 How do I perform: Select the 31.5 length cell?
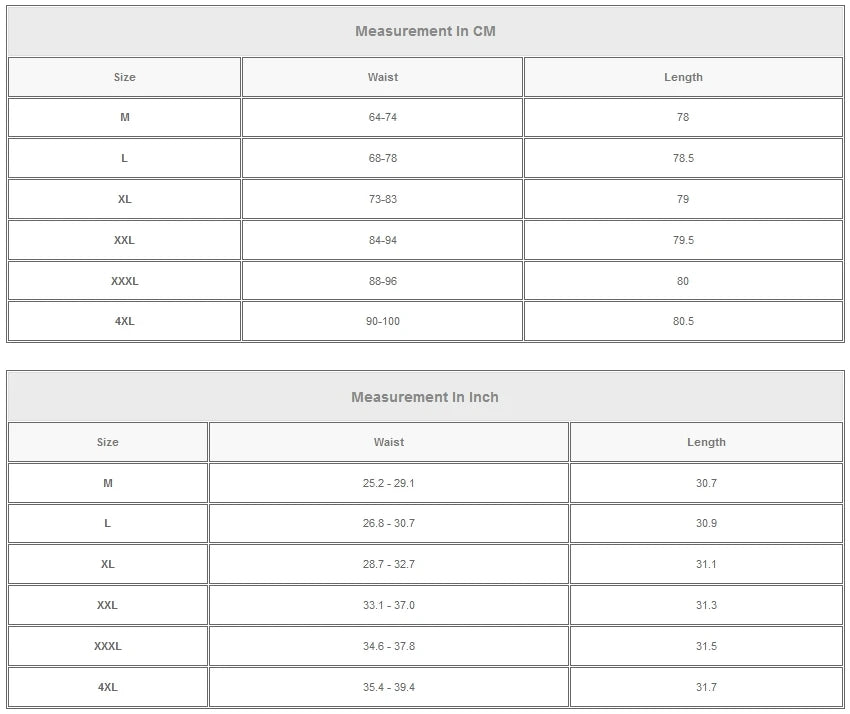(706, 646)
